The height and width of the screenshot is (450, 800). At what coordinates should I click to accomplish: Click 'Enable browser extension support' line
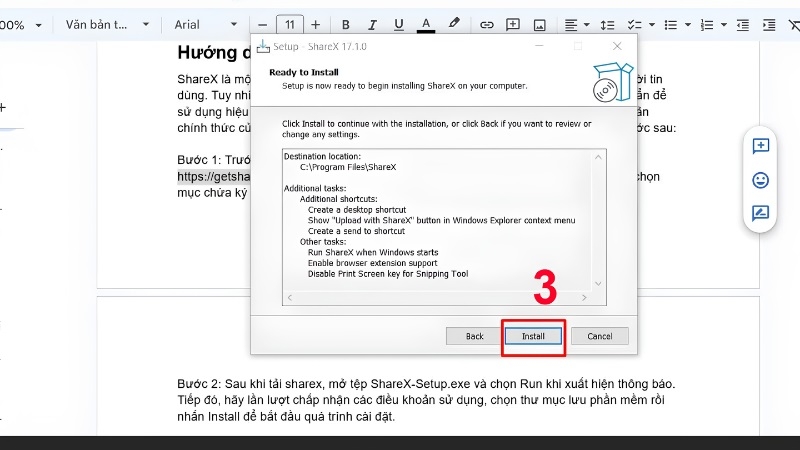[372, 263]
